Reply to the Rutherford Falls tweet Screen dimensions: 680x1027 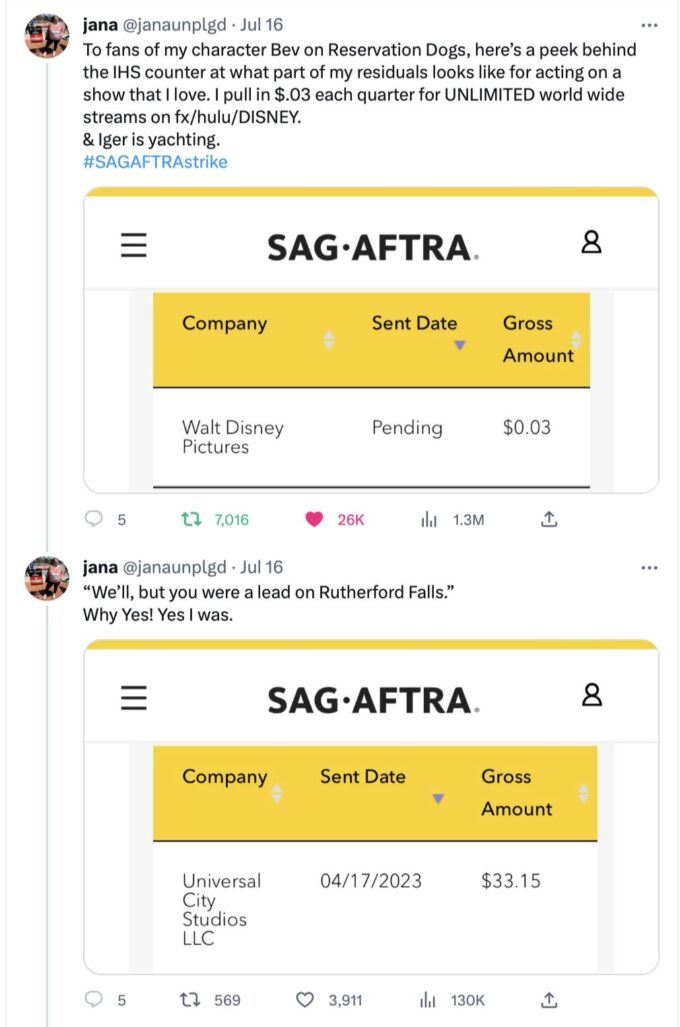[94, 999]
